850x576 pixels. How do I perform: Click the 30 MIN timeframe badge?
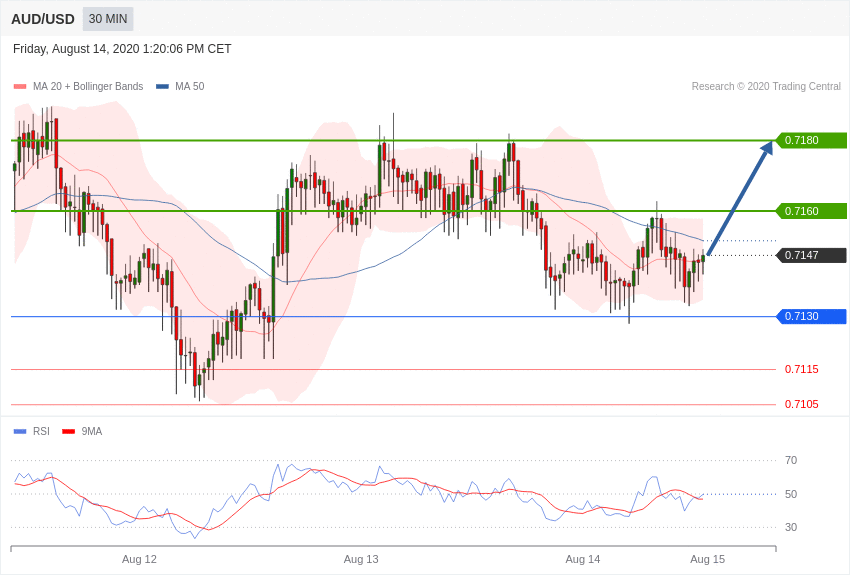(x=108, y=19)
